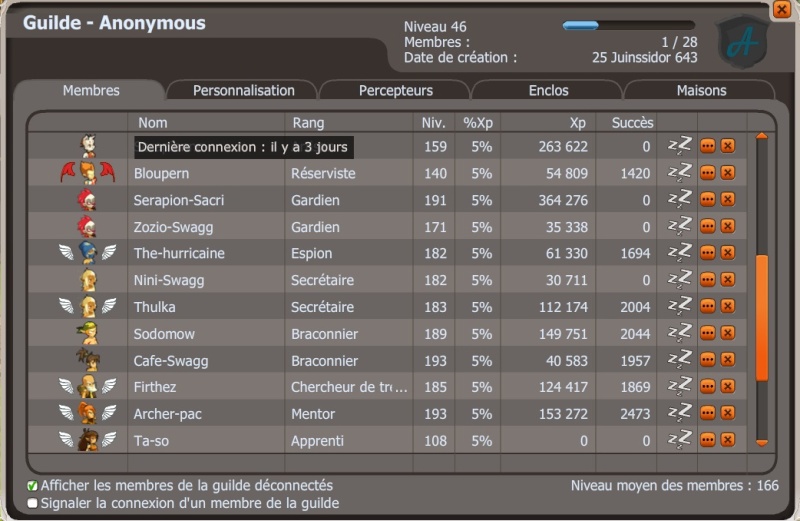The image size is (800, 521).
Task: Open the rights menu for Firthez
Action: point(708,386)
